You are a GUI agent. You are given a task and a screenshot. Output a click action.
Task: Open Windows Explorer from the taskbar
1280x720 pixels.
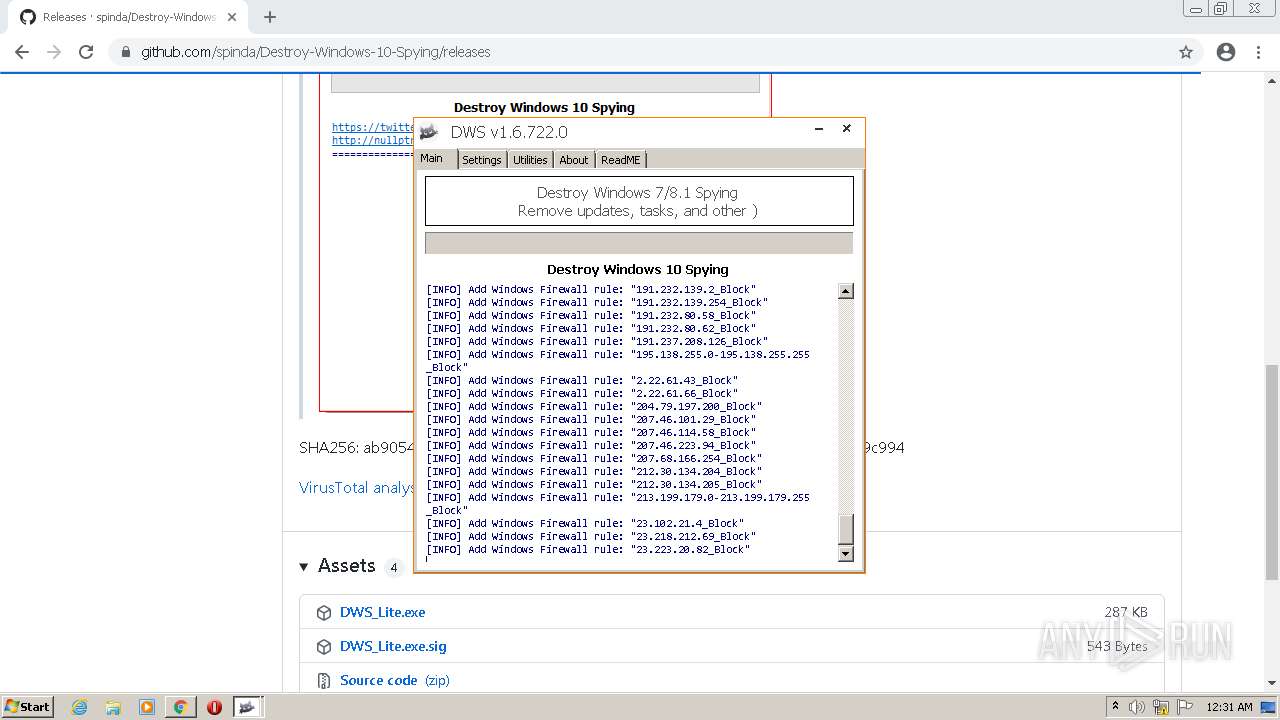(x=113, y=707)
